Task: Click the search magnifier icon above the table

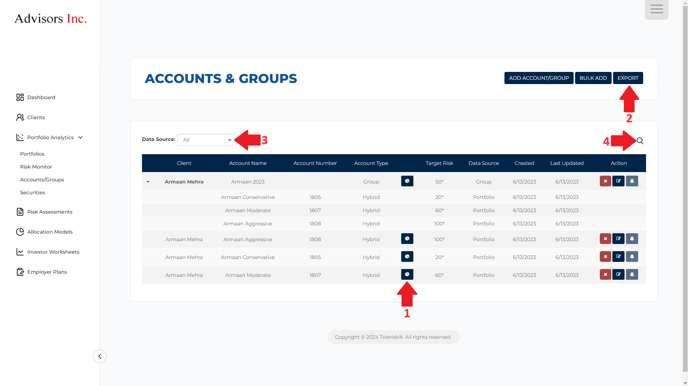Action: tap(640, 141)
